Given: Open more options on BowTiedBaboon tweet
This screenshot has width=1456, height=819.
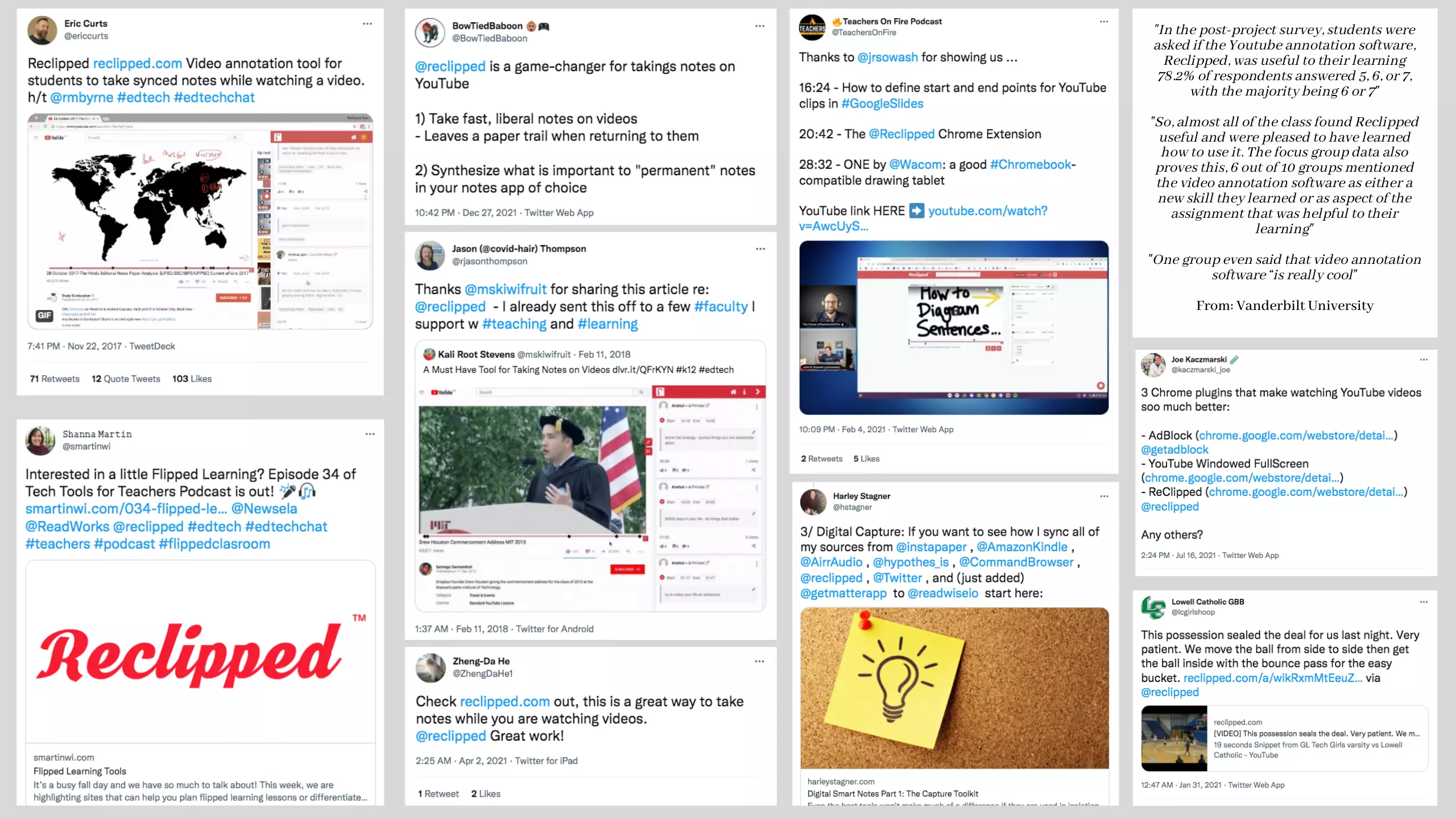Looking at the screenshot, I should pyautogui.click(x=760, y=26).
